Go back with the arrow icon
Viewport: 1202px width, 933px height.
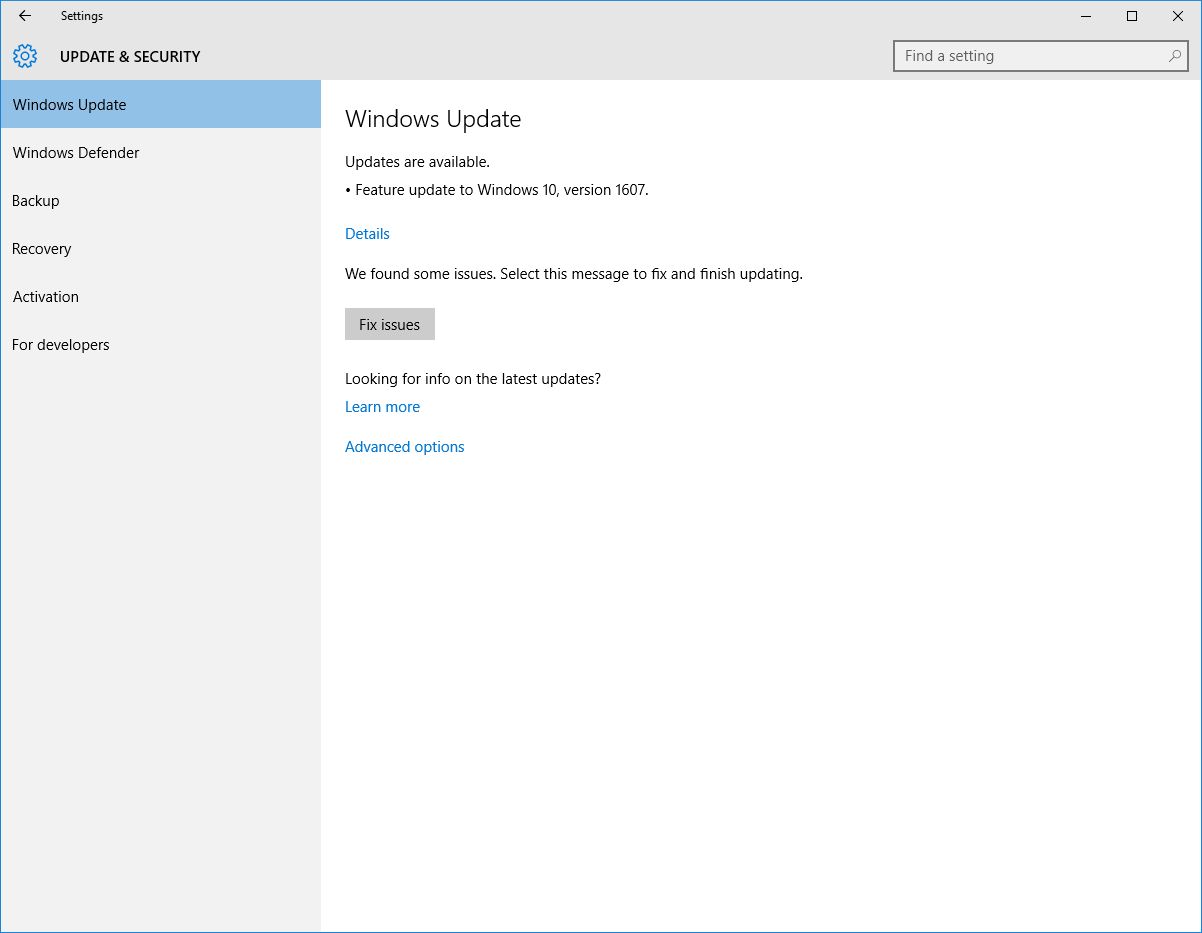pos(25,16)
